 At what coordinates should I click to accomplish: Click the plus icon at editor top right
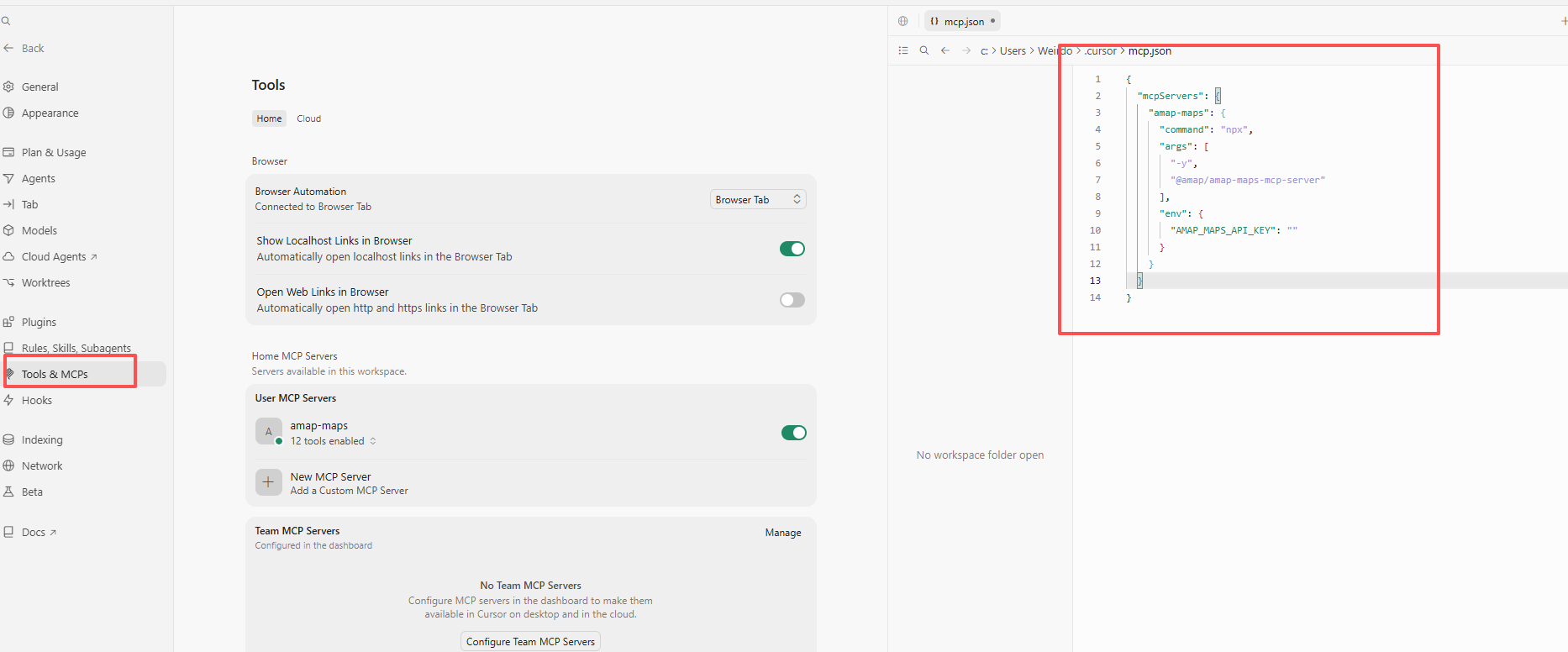tap(1564, 21)
